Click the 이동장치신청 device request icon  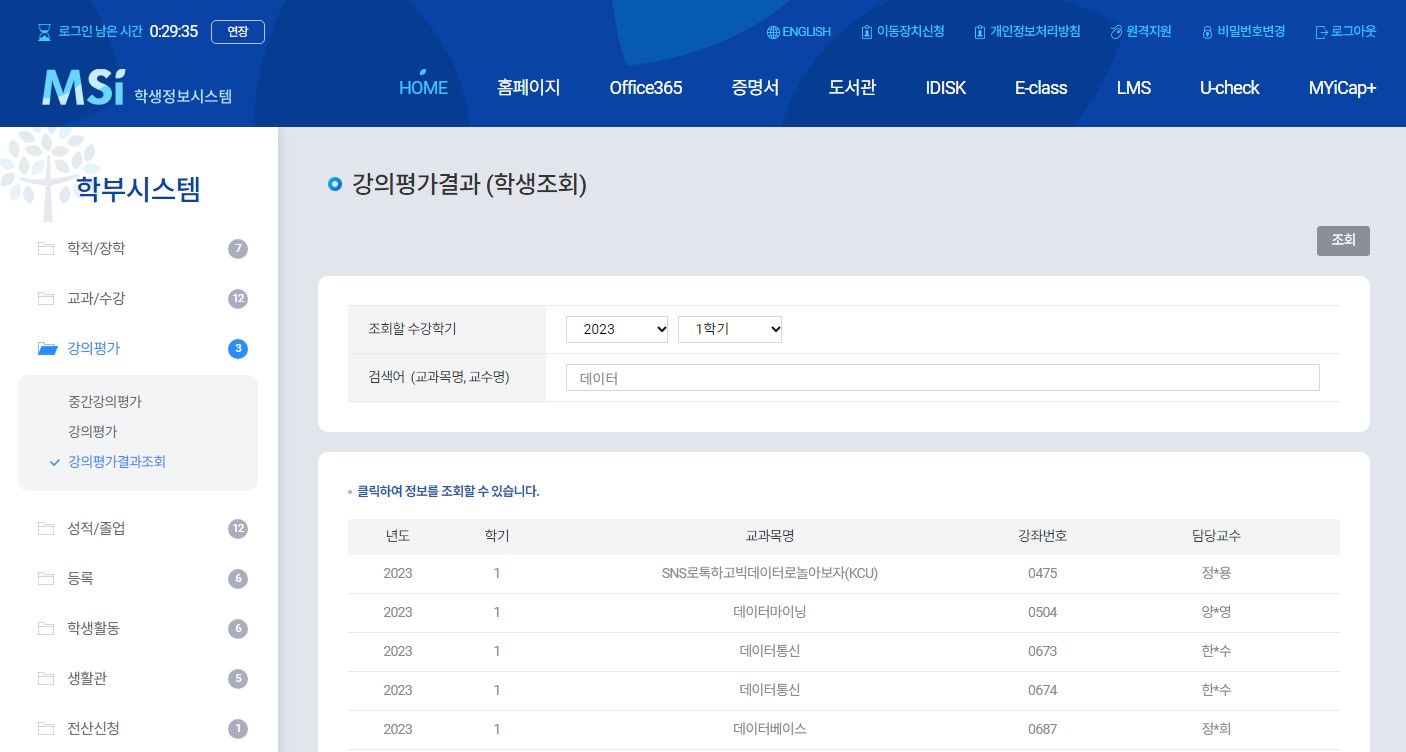(866, 31)
